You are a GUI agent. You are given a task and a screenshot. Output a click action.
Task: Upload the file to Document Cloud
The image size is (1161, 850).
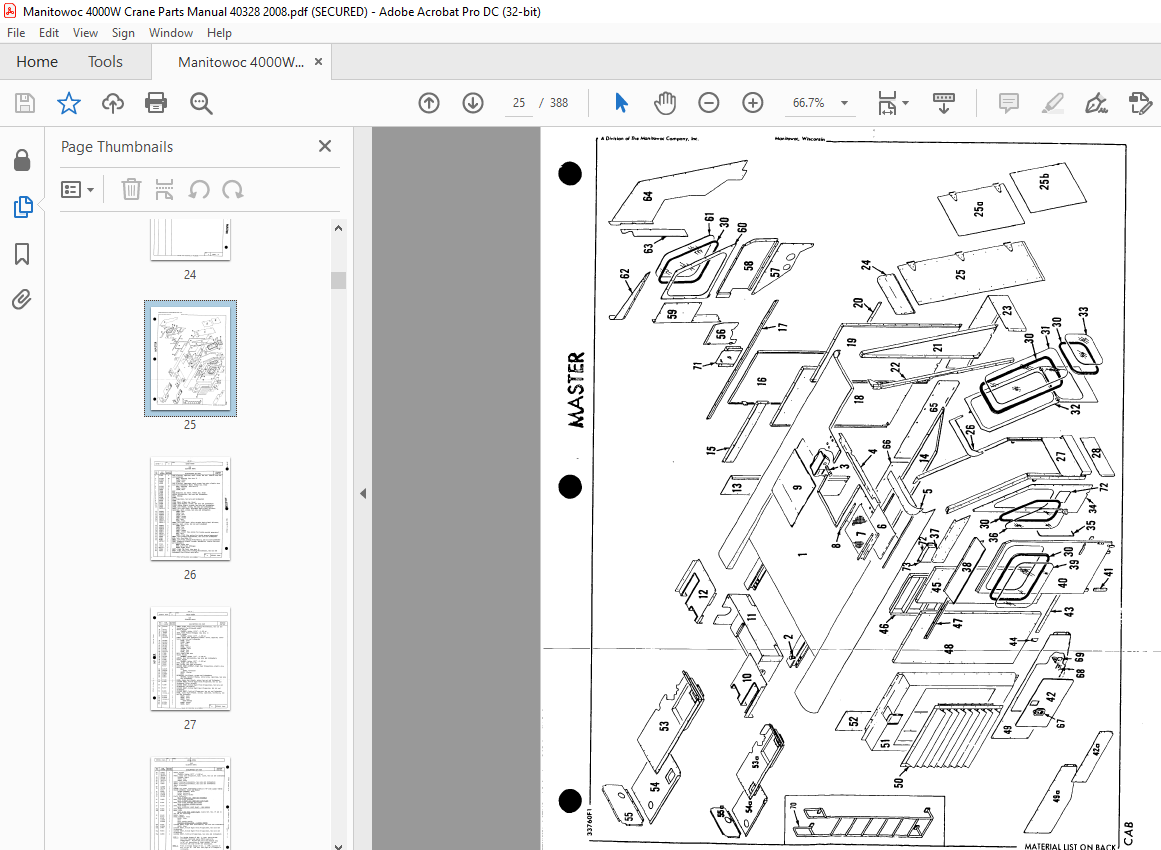point(113,103)
